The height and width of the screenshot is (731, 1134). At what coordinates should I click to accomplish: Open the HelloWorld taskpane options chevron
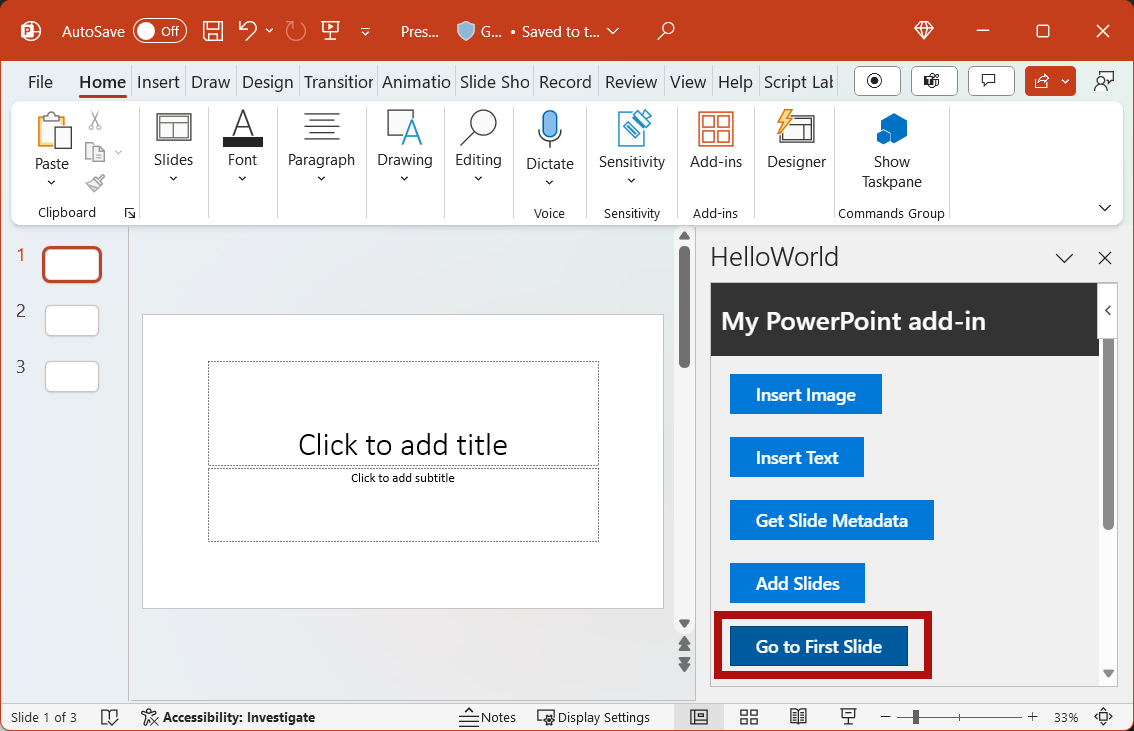[1064, 258]
